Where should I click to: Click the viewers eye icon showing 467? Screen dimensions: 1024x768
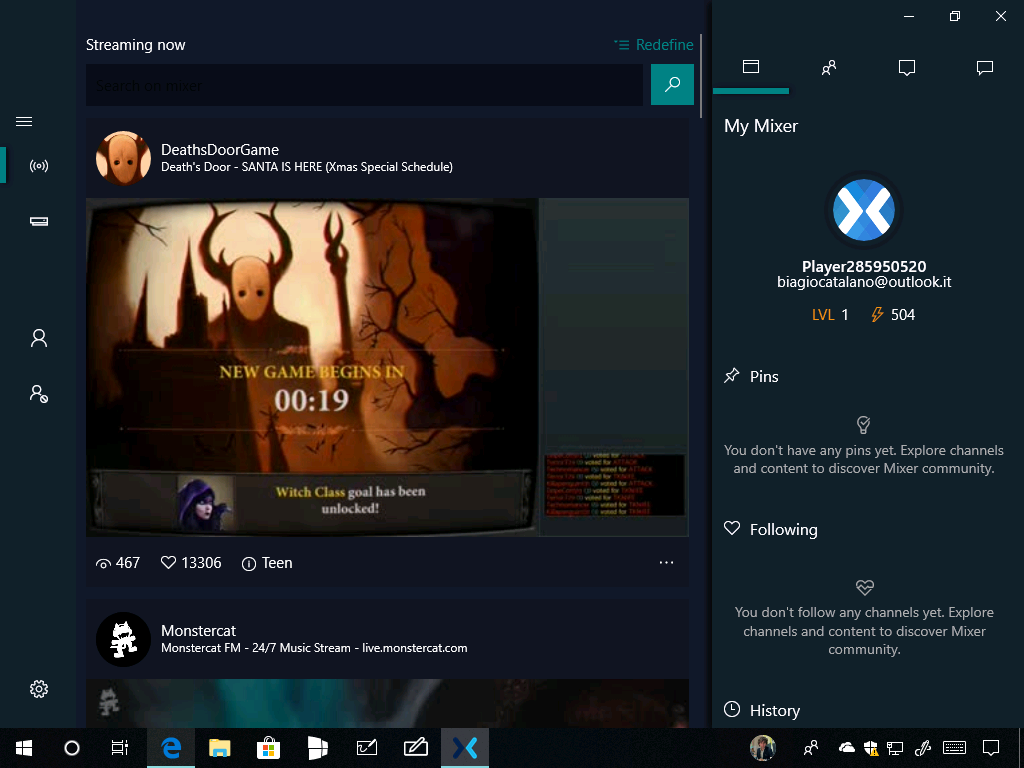tap(103, 564)
